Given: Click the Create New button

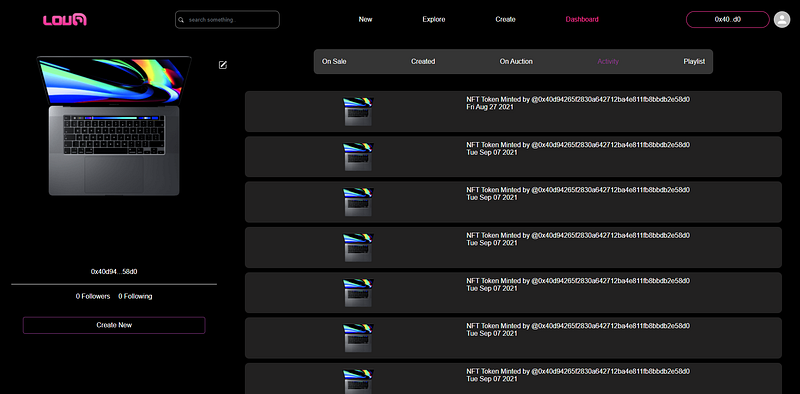Looking at the screenshot, I should point(114,325).
